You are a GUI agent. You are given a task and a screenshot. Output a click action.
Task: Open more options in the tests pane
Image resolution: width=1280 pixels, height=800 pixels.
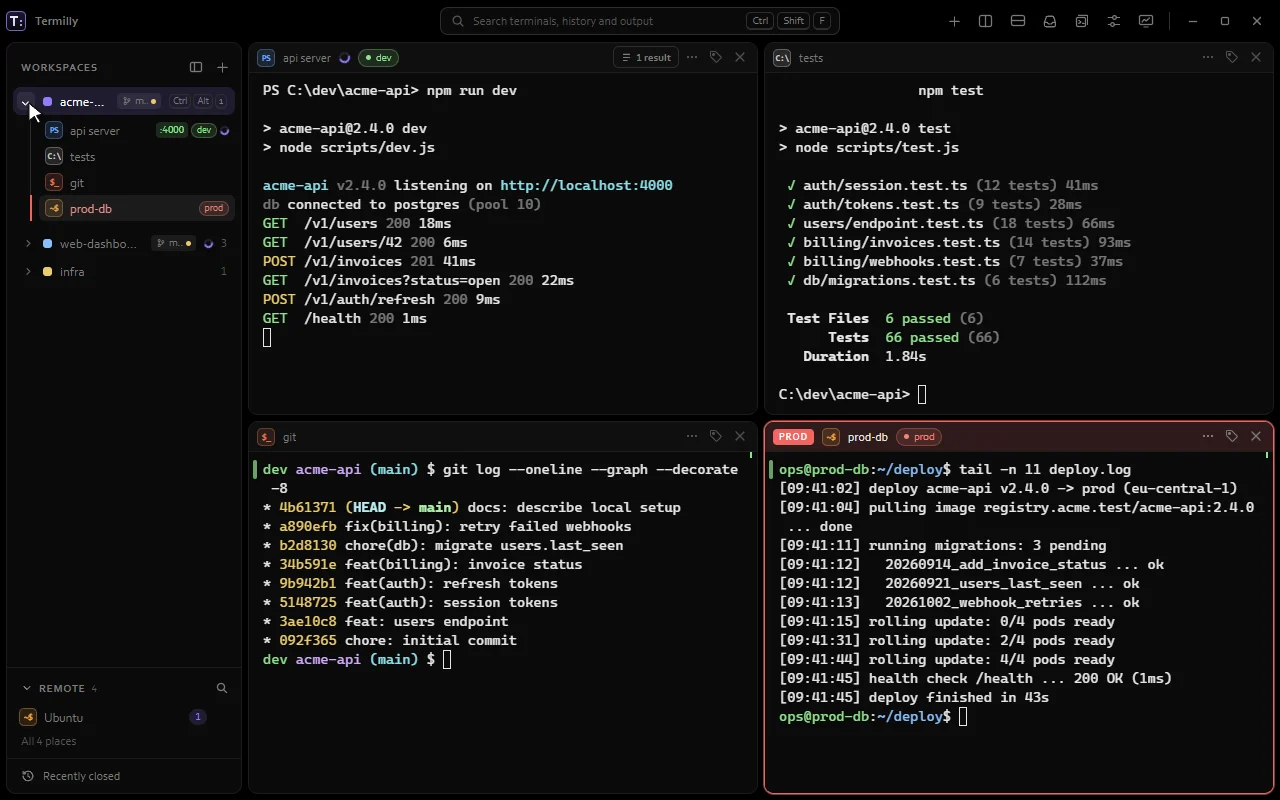point(1208,57)
